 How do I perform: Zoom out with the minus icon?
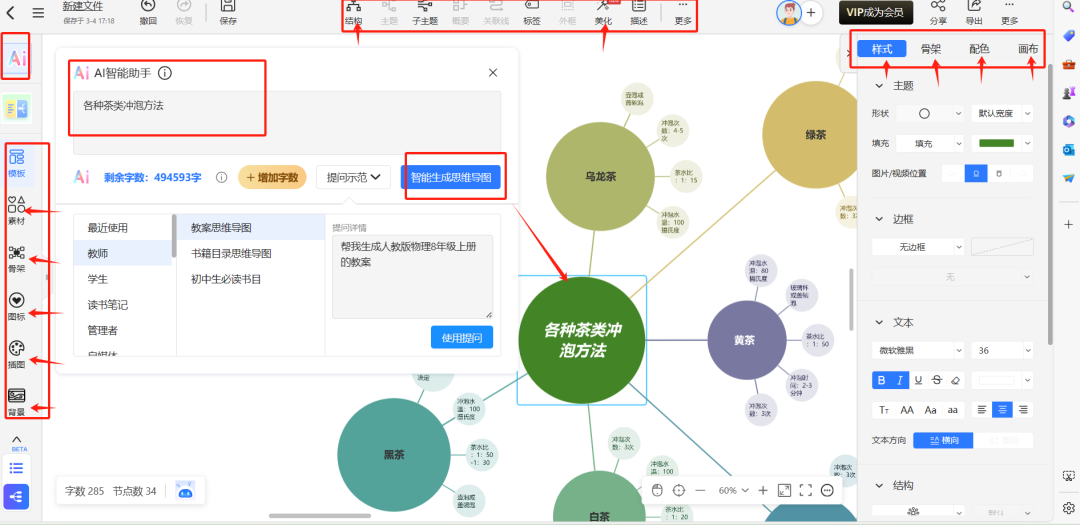(700, 491)
